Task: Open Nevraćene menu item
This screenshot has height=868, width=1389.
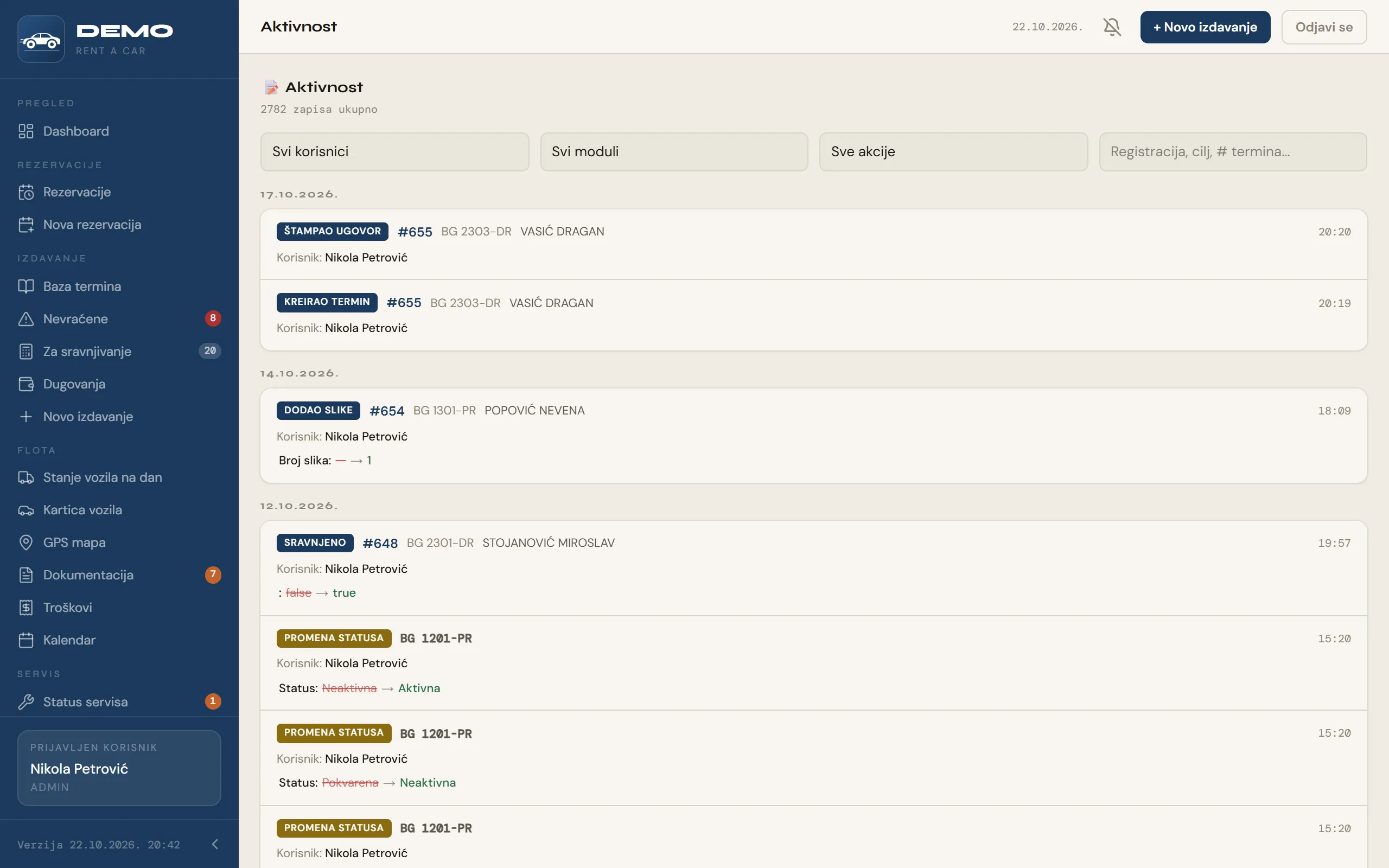Action: tap(119, 319)
